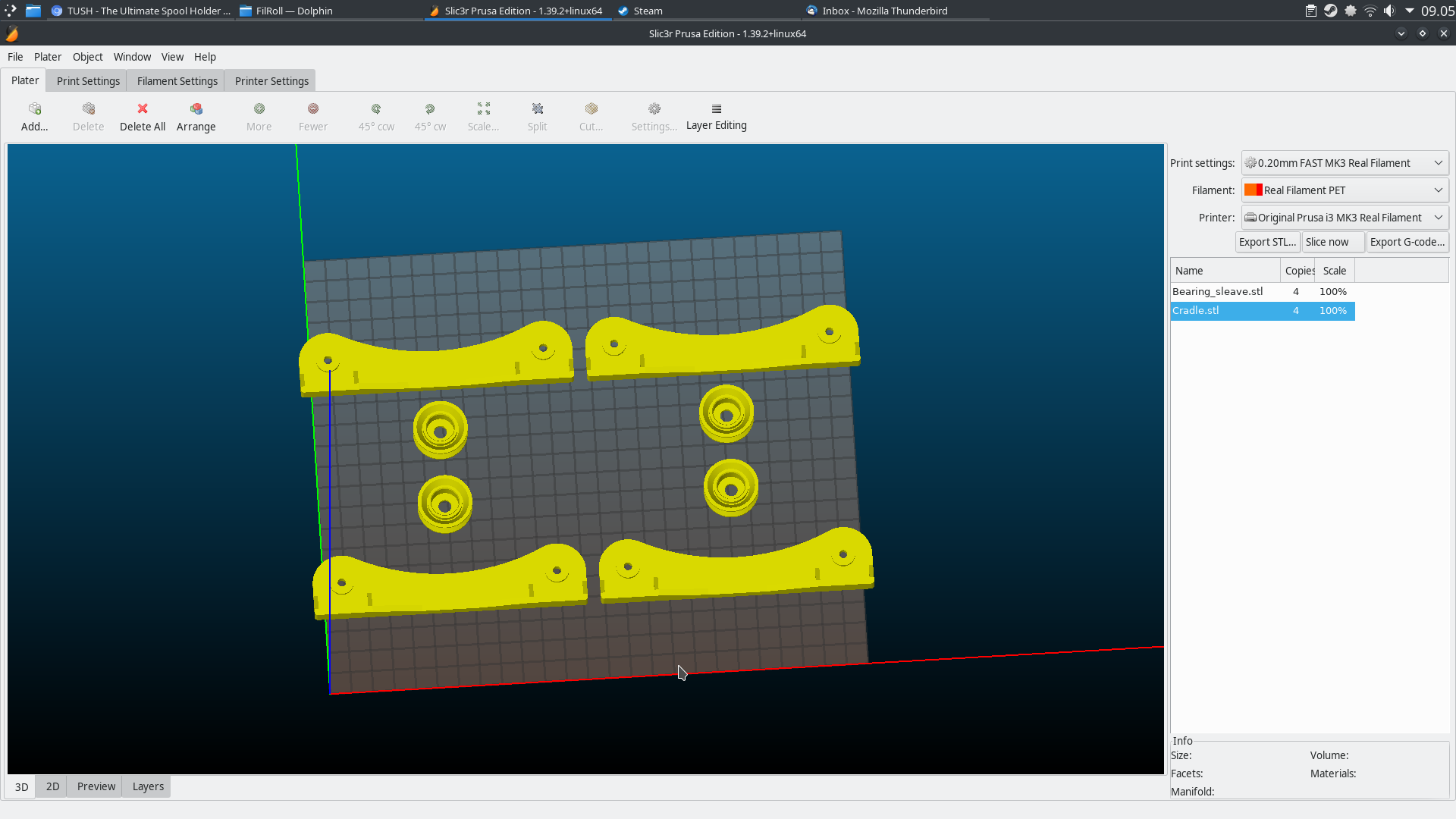Open the Scale tool icon

pyautogui.click(x=484, y=109)
